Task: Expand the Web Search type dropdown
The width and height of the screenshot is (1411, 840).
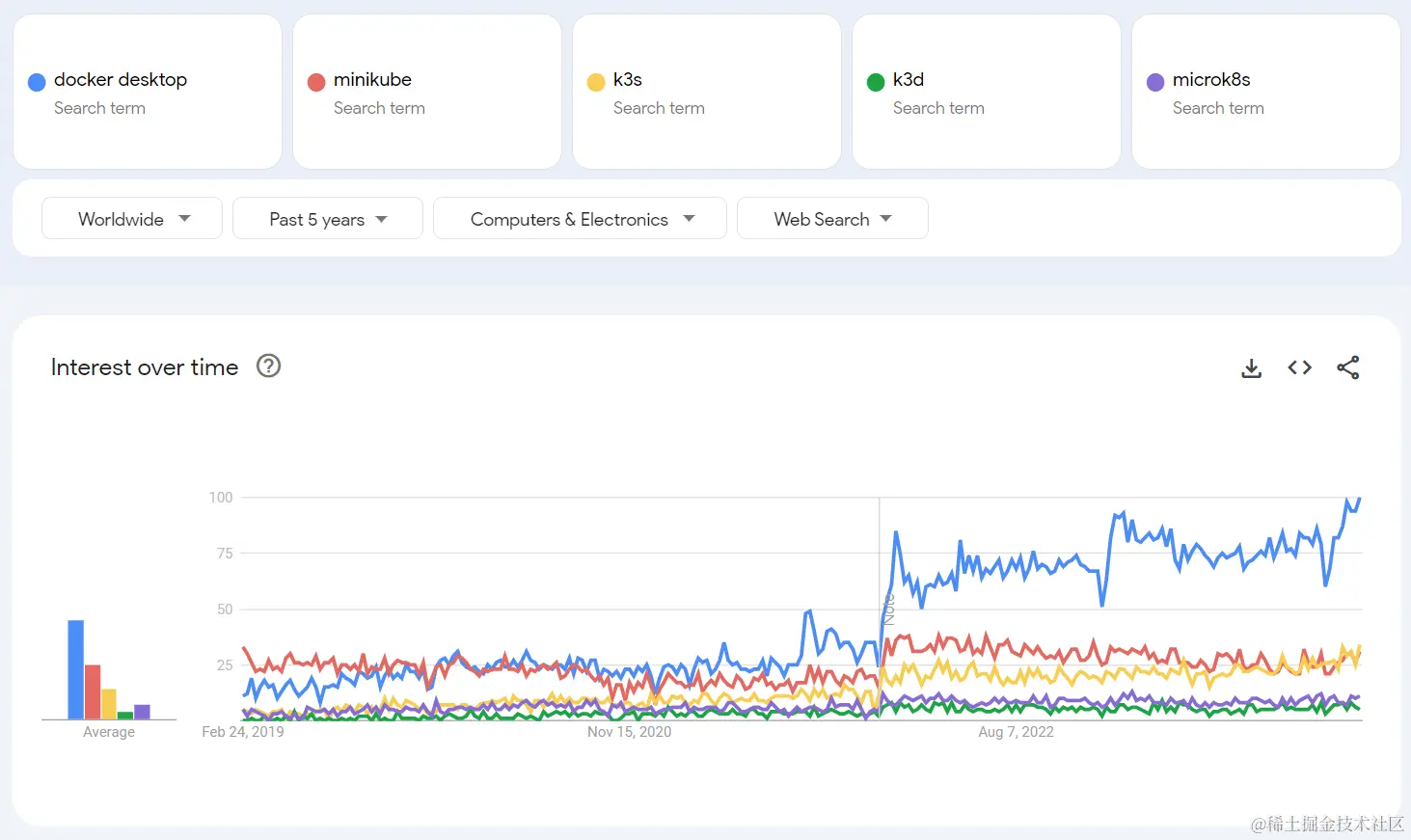Action: (831, 219)
